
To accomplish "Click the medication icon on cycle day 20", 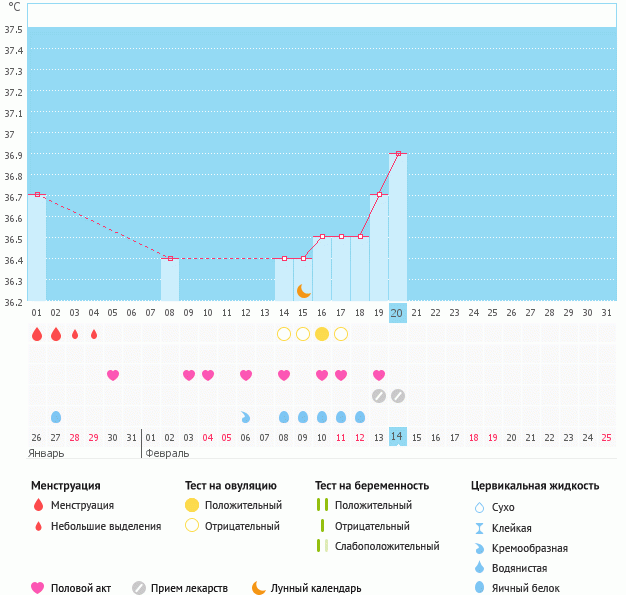I will pyautogui.click(x=398, y=396).
